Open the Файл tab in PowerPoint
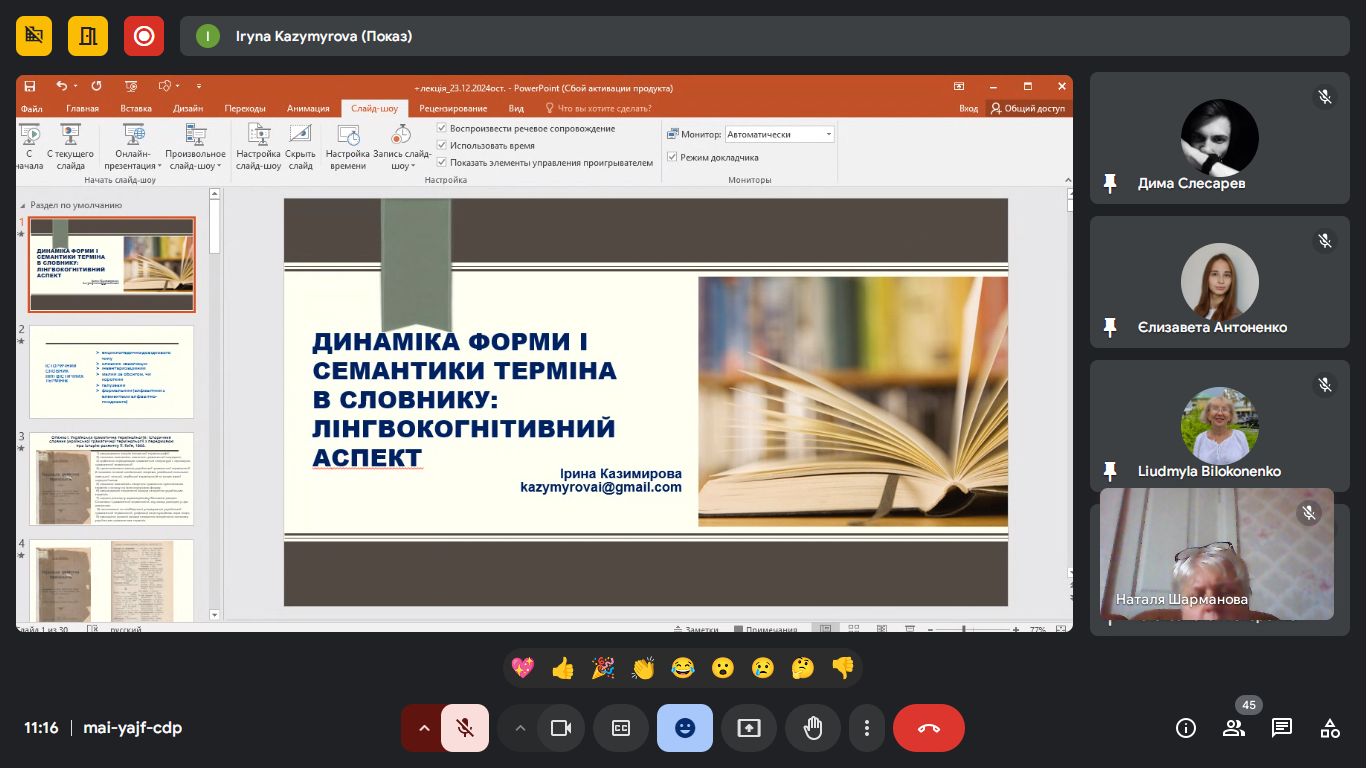This screenshot has height=768, width=1366. (x=31, y=108)
